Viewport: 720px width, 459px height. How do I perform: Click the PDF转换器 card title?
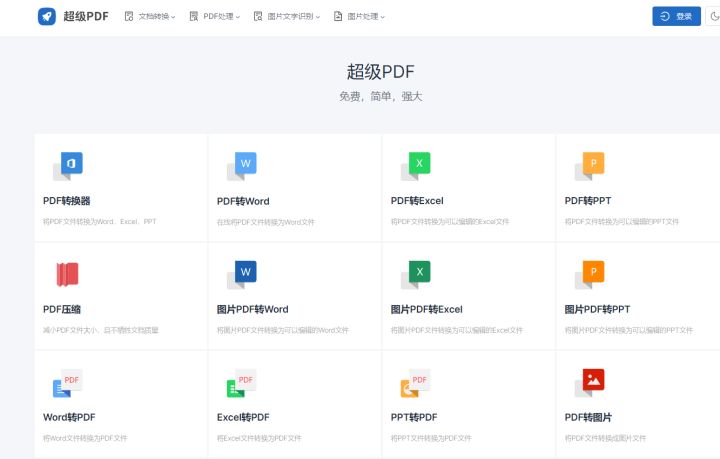67,201
